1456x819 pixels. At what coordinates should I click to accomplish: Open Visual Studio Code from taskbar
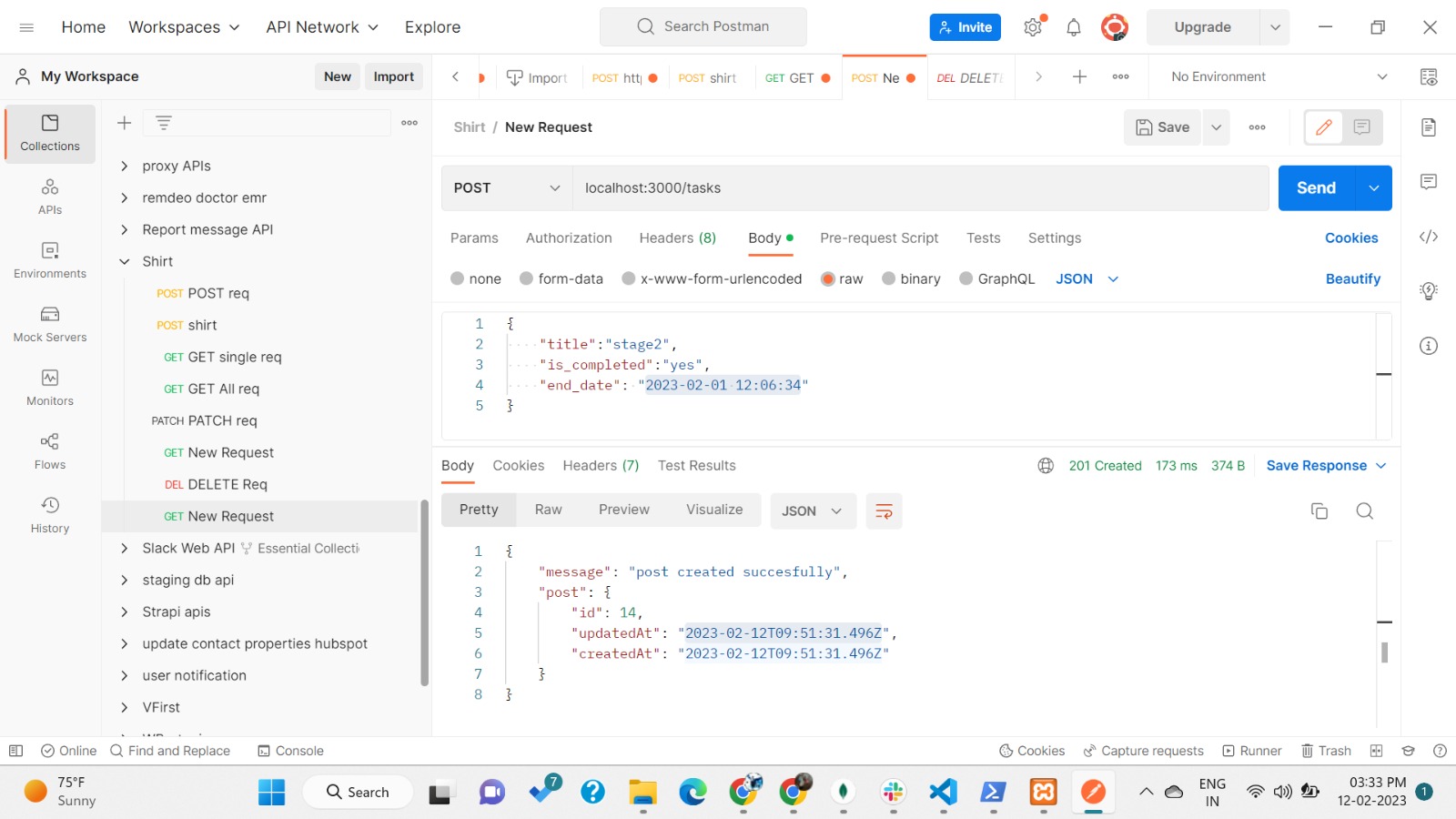click(944, 792)
